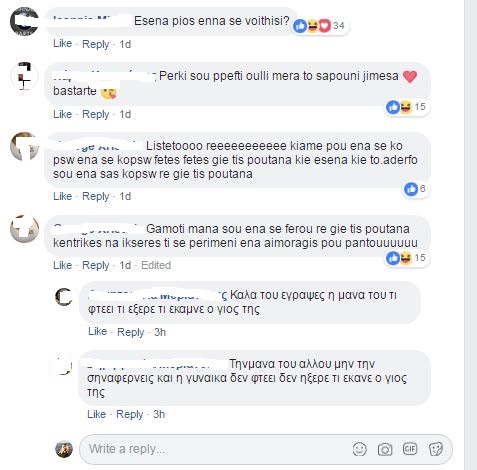Open the GIF picker icon
The width and height of the screenshot is (477, 470).
(x=410, y=449)
